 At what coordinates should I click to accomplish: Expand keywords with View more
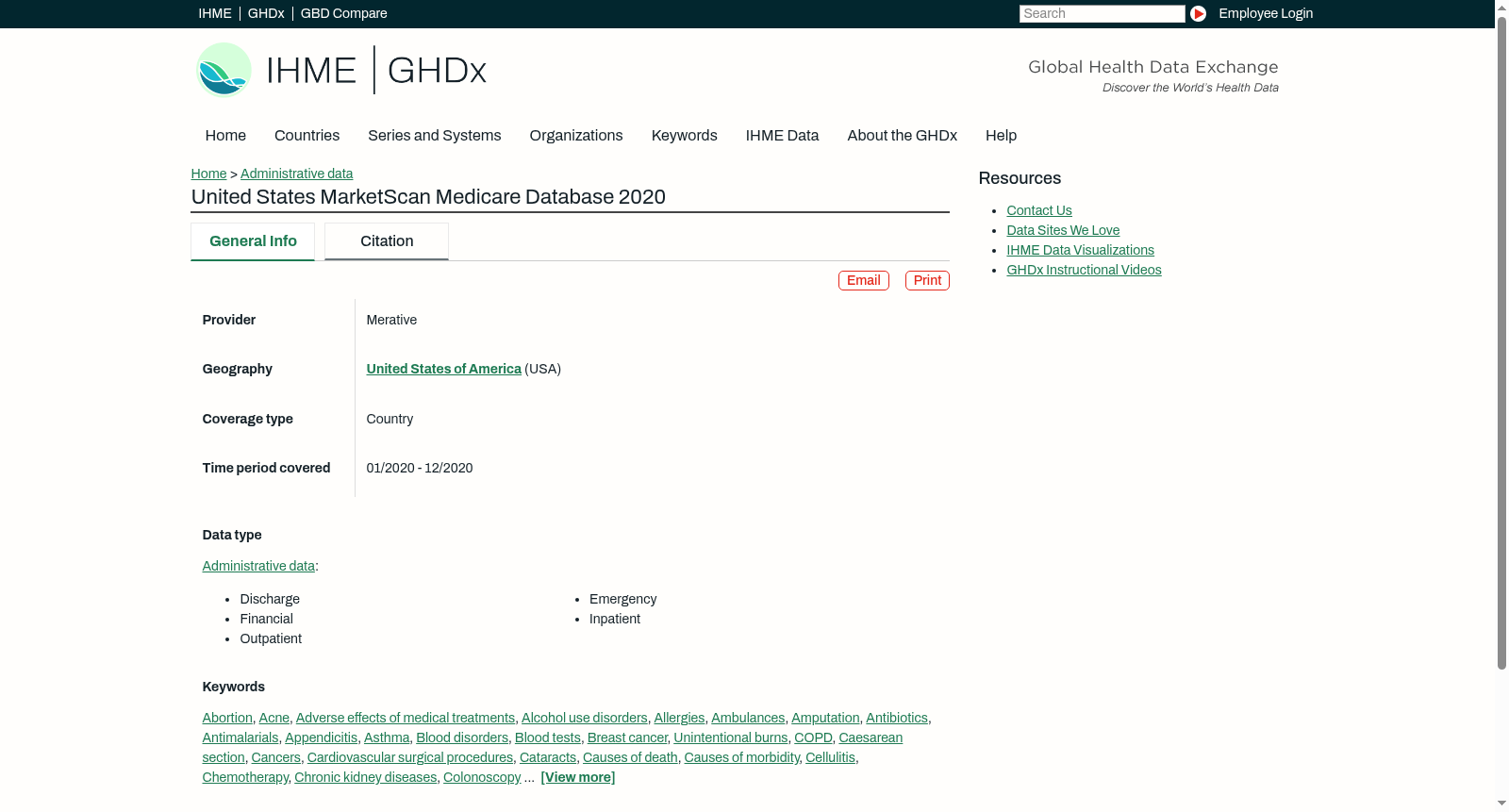tap(578, 777)
